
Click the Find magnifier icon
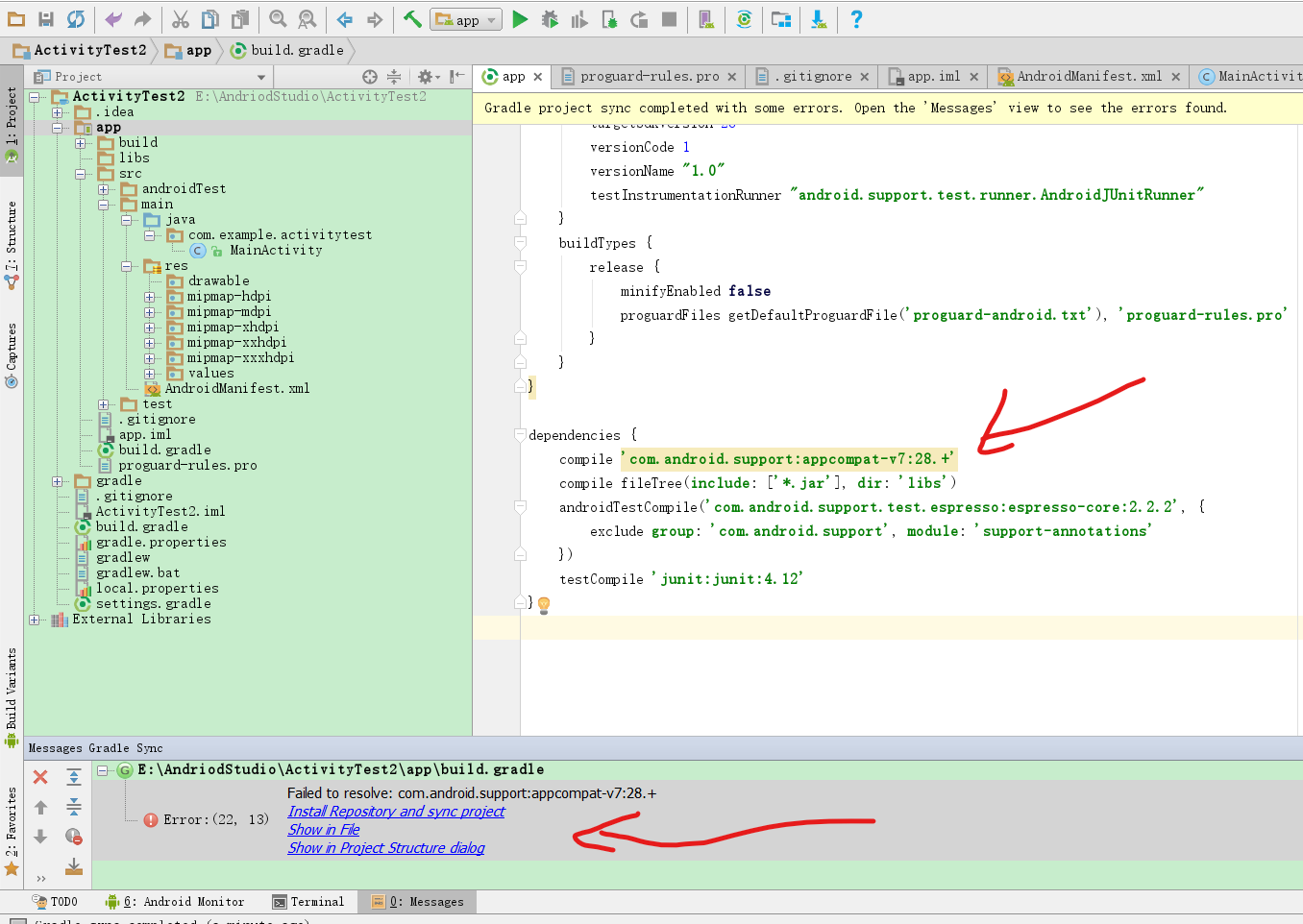click(x=278, y=19)
